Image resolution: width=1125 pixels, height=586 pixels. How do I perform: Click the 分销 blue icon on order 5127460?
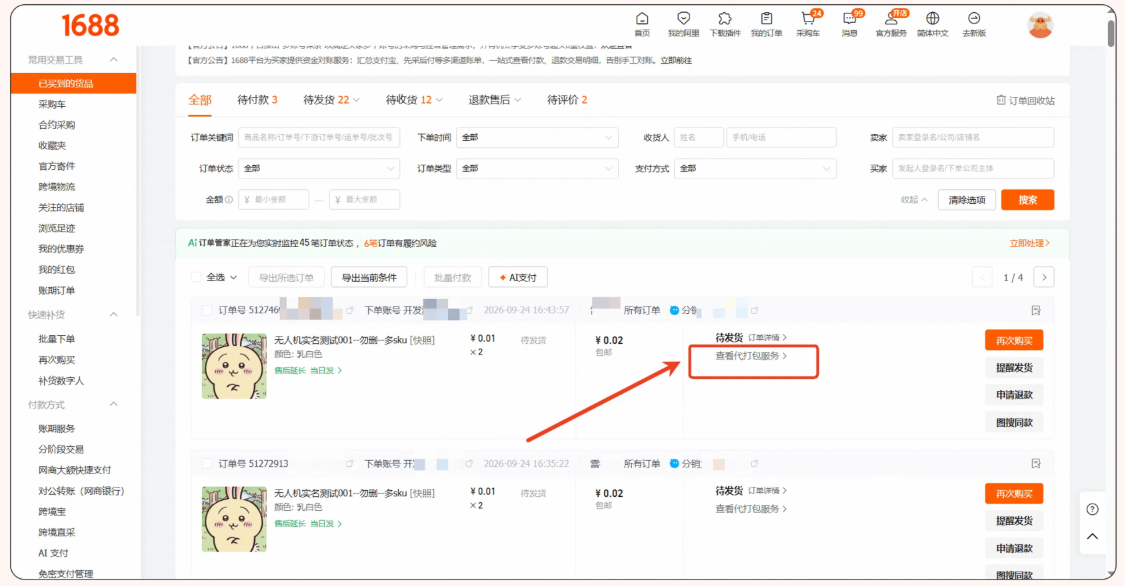(674, 311)
